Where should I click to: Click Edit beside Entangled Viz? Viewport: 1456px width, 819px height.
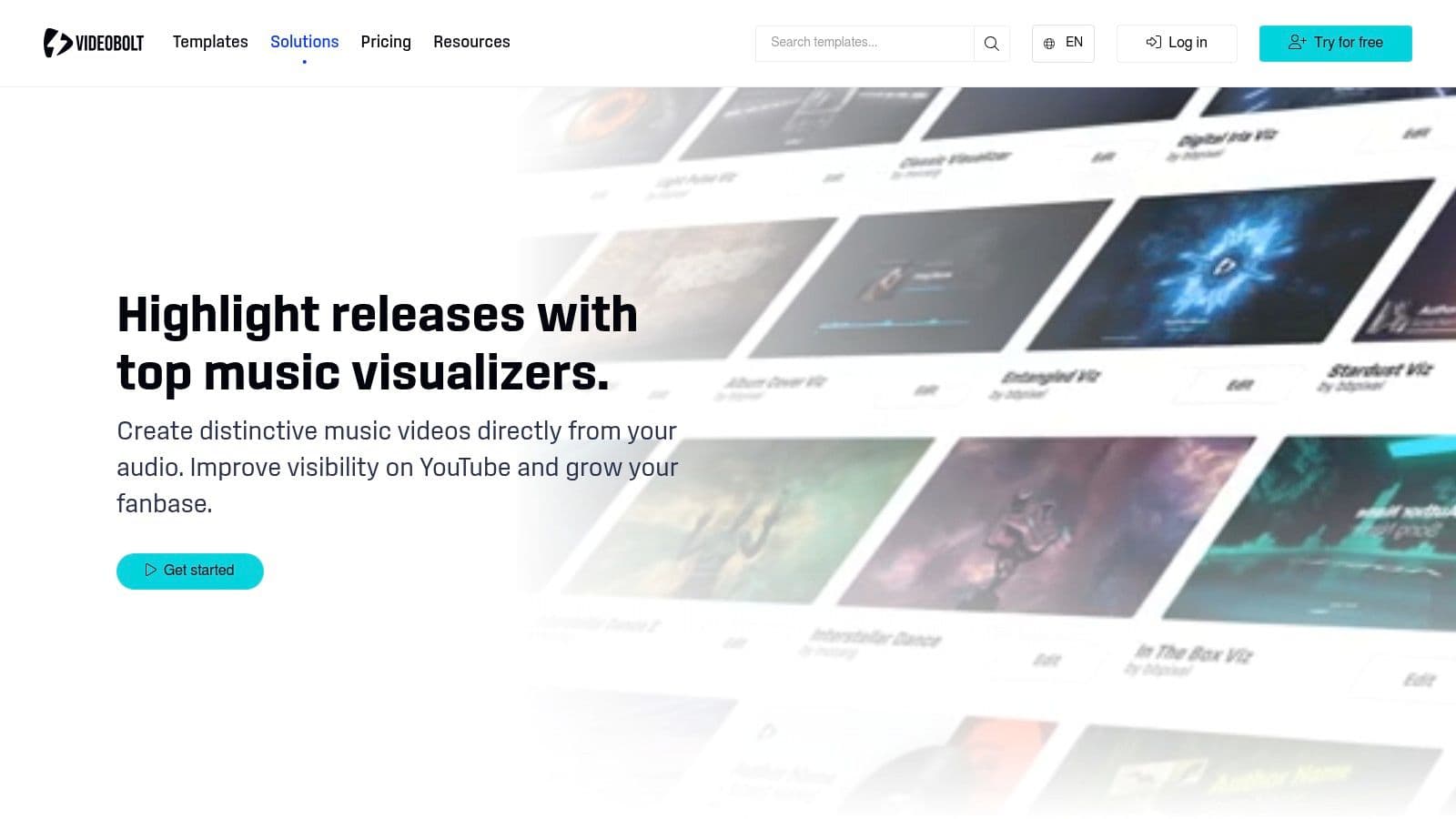coord(1239,385)
